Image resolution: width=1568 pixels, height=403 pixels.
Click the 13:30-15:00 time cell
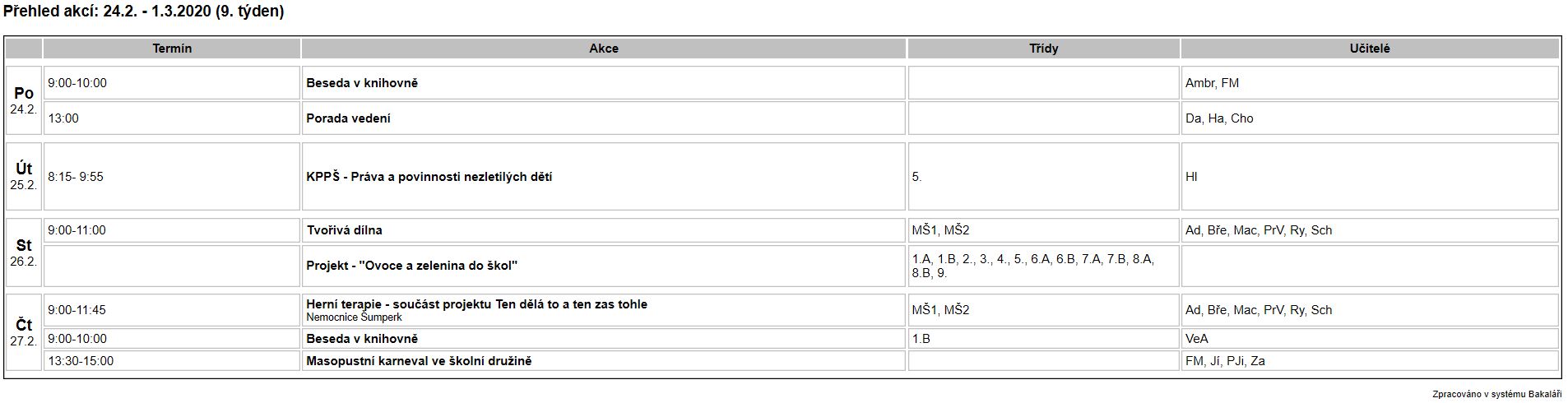tap(172, 361)
